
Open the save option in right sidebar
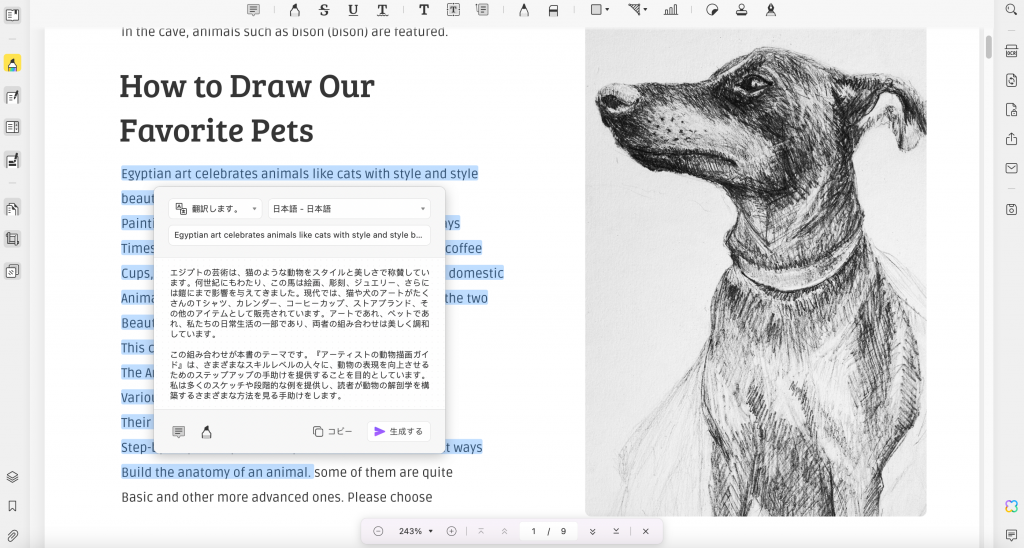click(x=1011, y=210)
